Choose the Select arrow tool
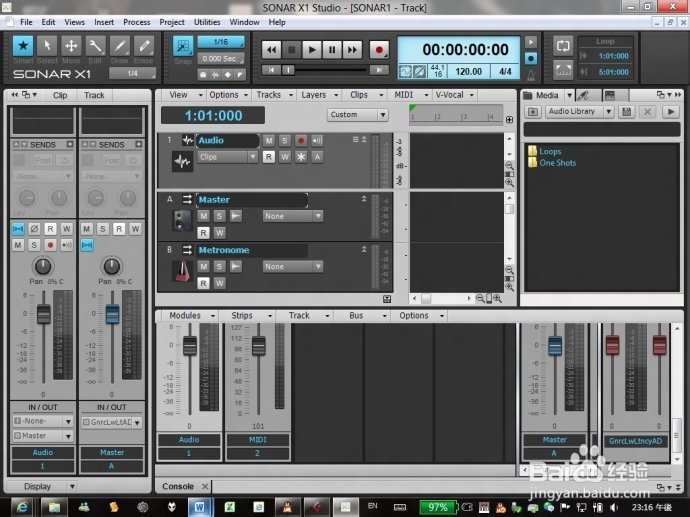The width and height of the screenshot is (690, 517). tap(47, 46)
